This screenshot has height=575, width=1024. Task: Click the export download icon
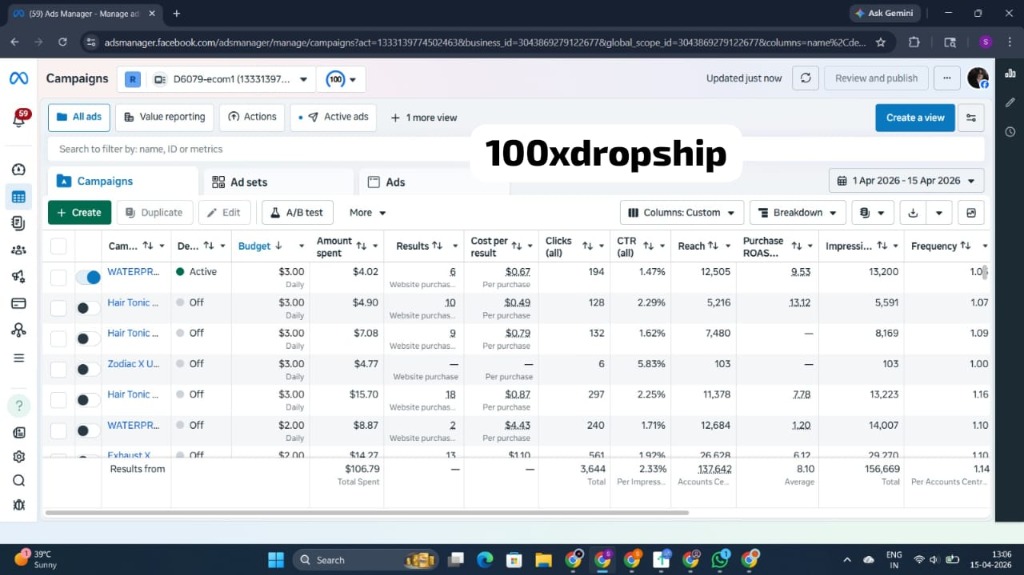pos(913,213)
